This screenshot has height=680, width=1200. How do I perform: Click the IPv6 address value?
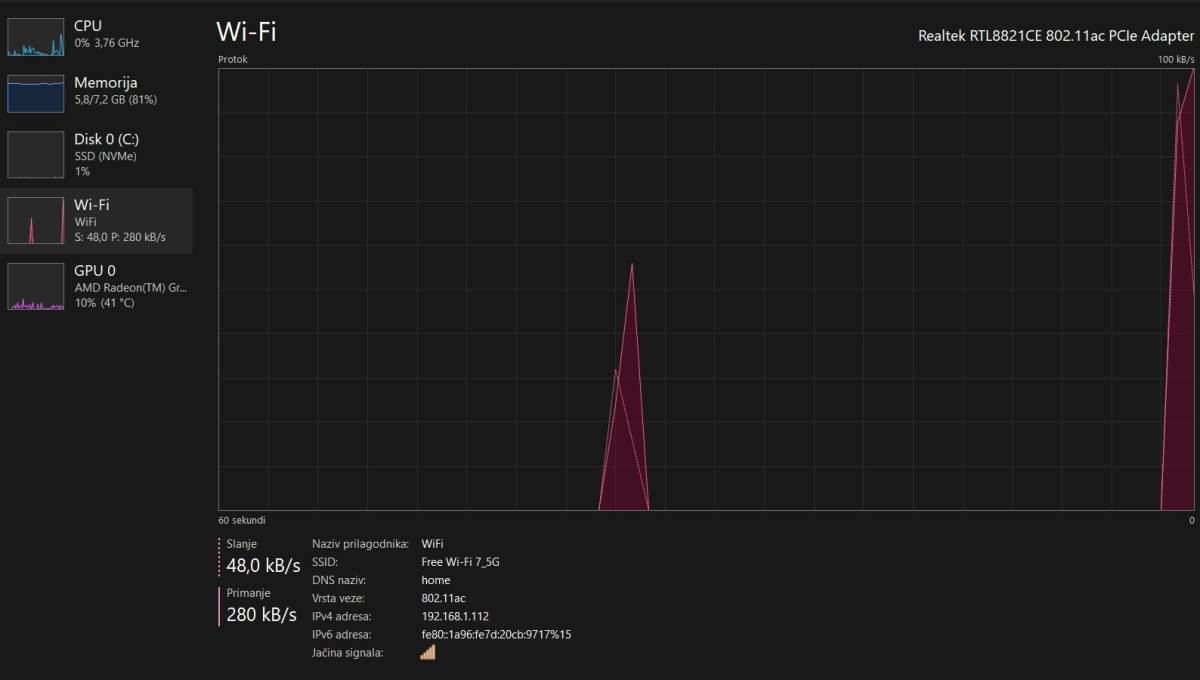[x=496, y=634]
